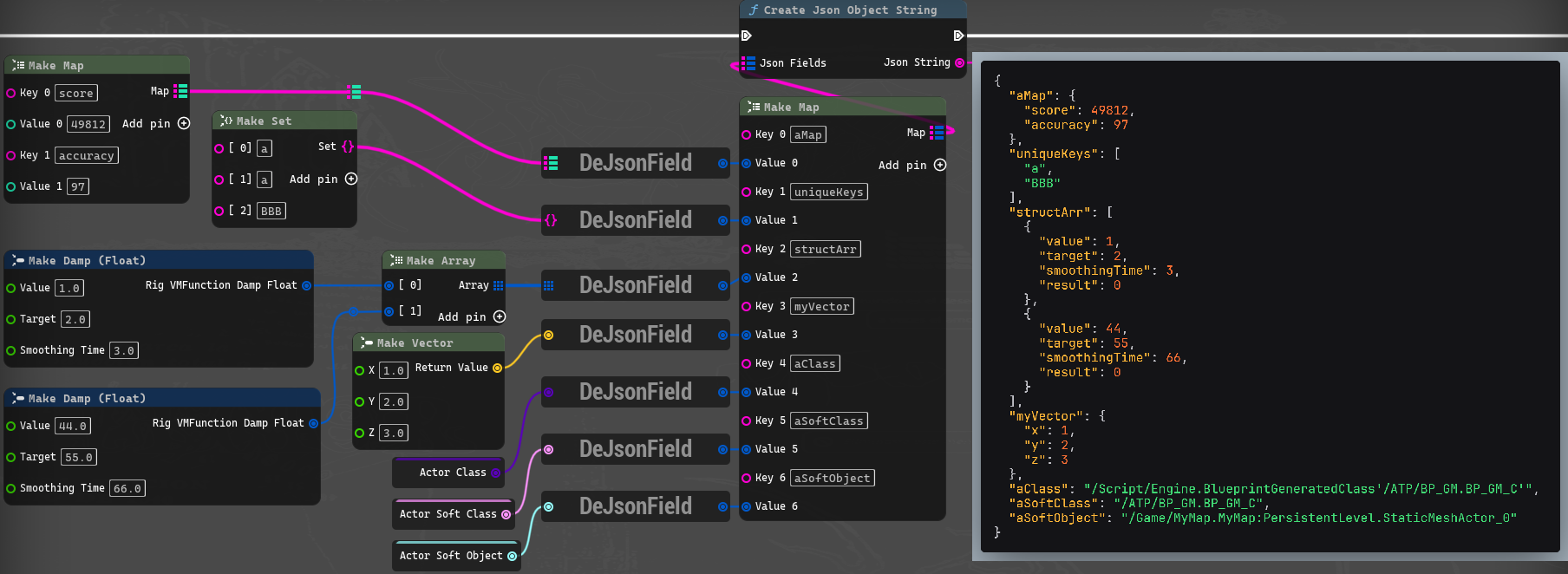The height and width of the screenshot is (574, 1568).
Task: Click the Make Vector X field 1.0
Action: pos(394,370)
